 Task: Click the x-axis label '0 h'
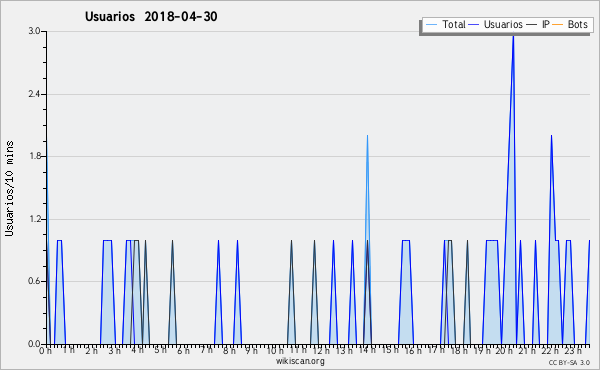pyautogui.click(x=46, y=351)
